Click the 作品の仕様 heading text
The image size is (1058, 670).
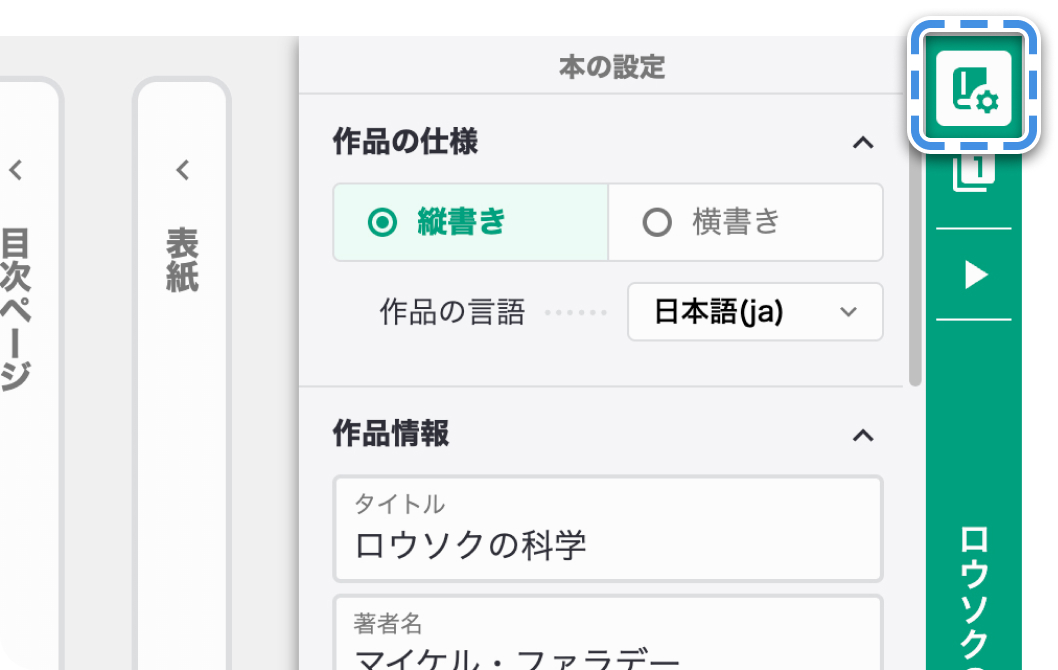coord(405,142)
